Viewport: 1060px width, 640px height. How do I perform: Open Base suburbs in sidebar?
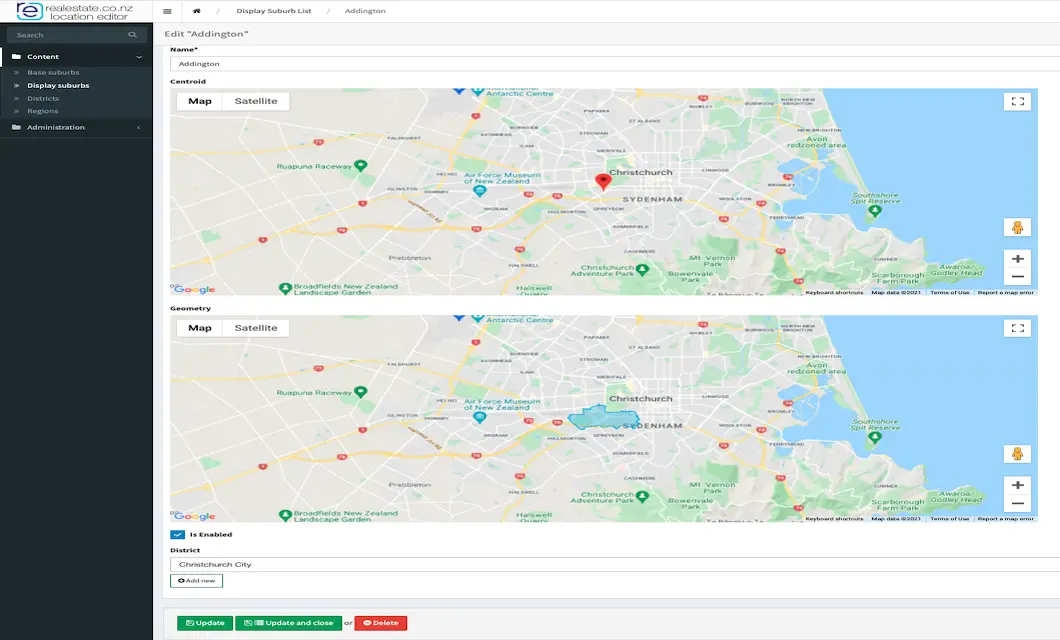tap(53, 72)
